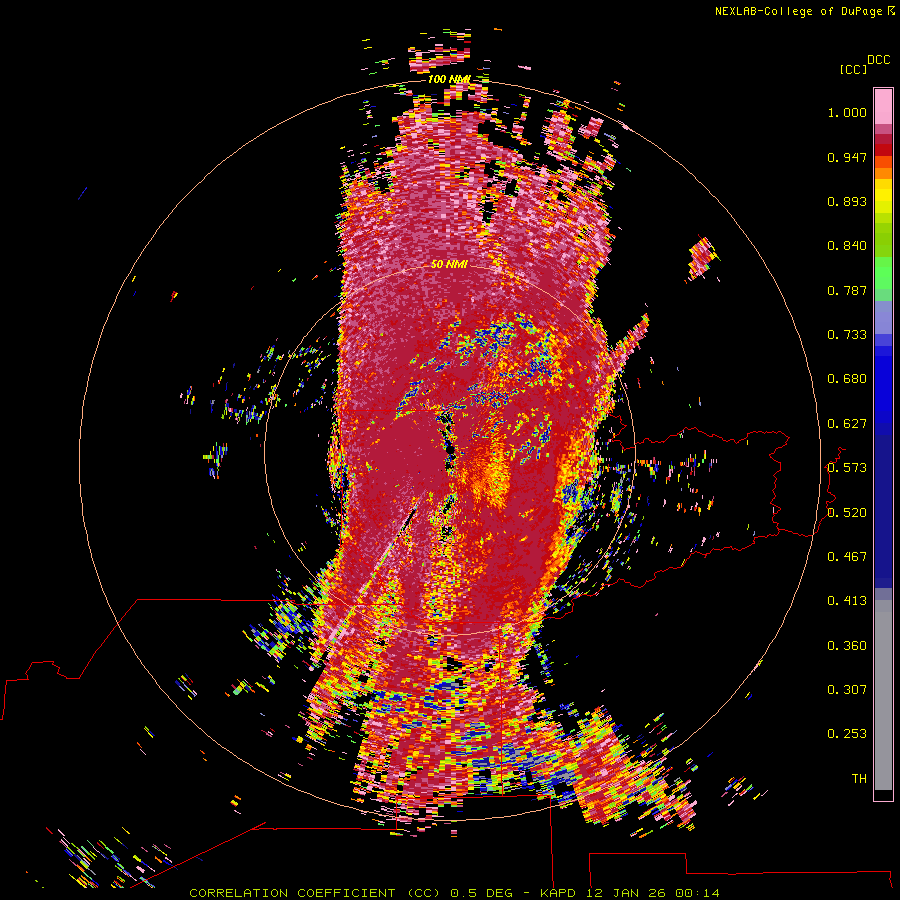Click the 0.840 scale value
This screenshot has height=900, width=900.
click(847, 246)
